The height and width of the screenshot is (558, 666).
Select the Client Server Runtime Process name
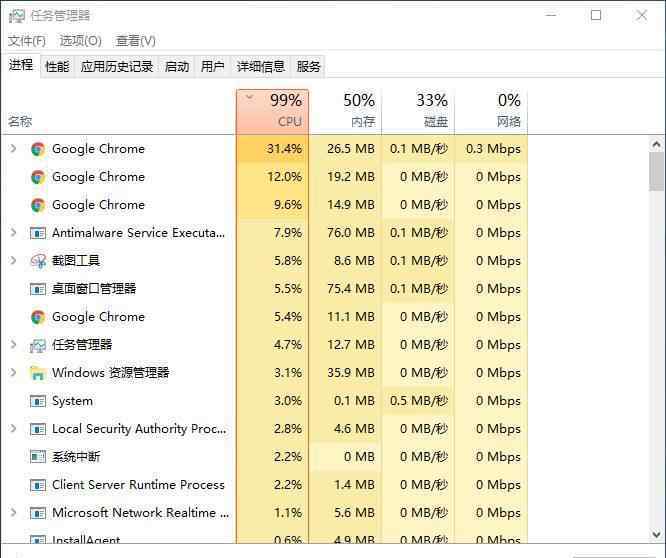pyautogui.click(x=138, y=485)
